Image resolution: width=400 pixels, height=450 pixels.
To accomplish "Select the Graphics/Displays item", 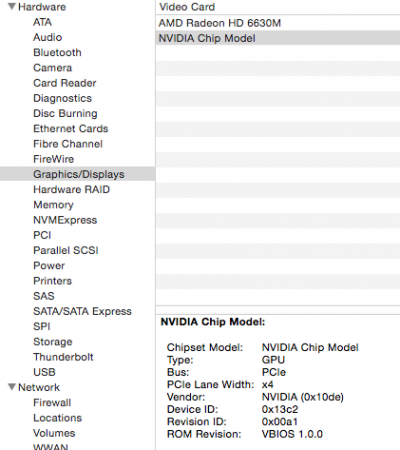I will (77, 174).
